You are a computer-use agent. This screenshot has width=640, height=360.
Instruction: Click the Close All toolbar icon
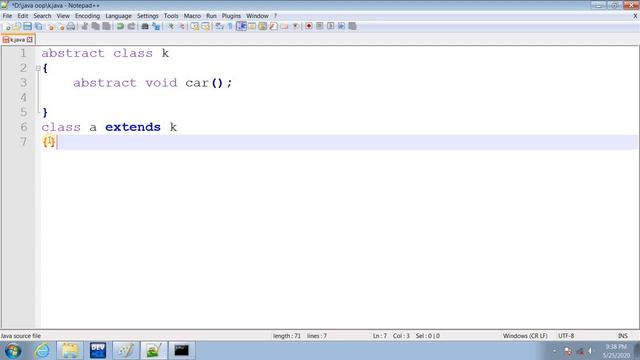point(61,27)
